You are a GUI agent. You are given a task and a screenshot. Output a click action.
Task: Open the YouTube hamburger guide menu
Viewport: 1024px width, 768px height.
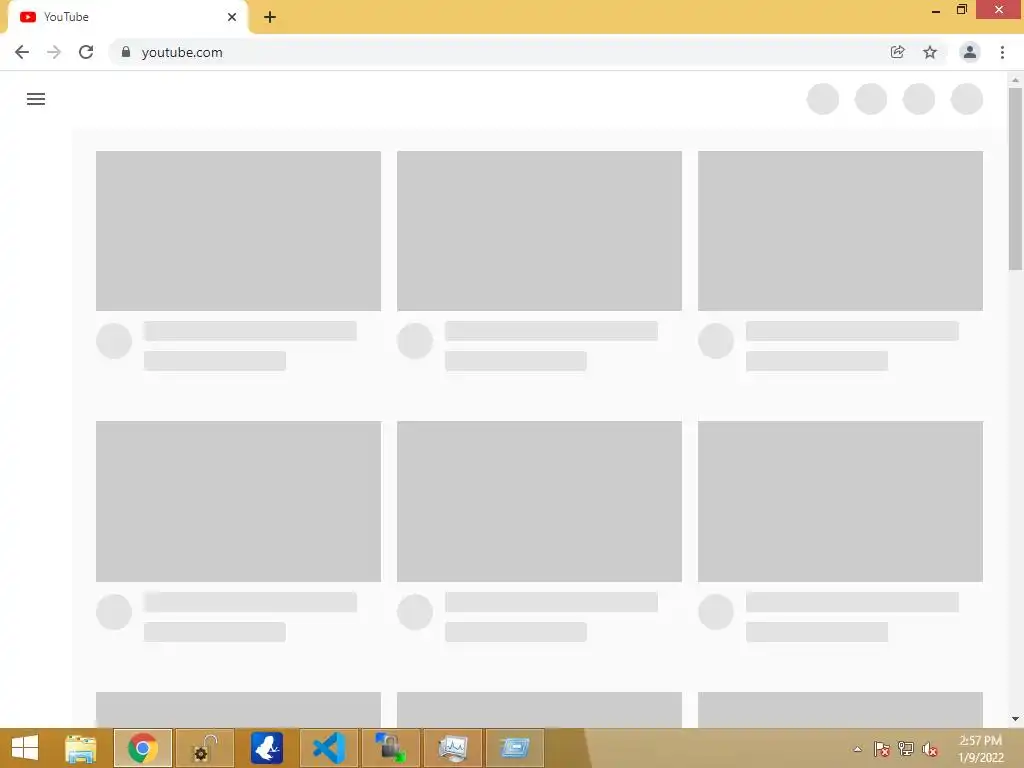tap(36, 99)
